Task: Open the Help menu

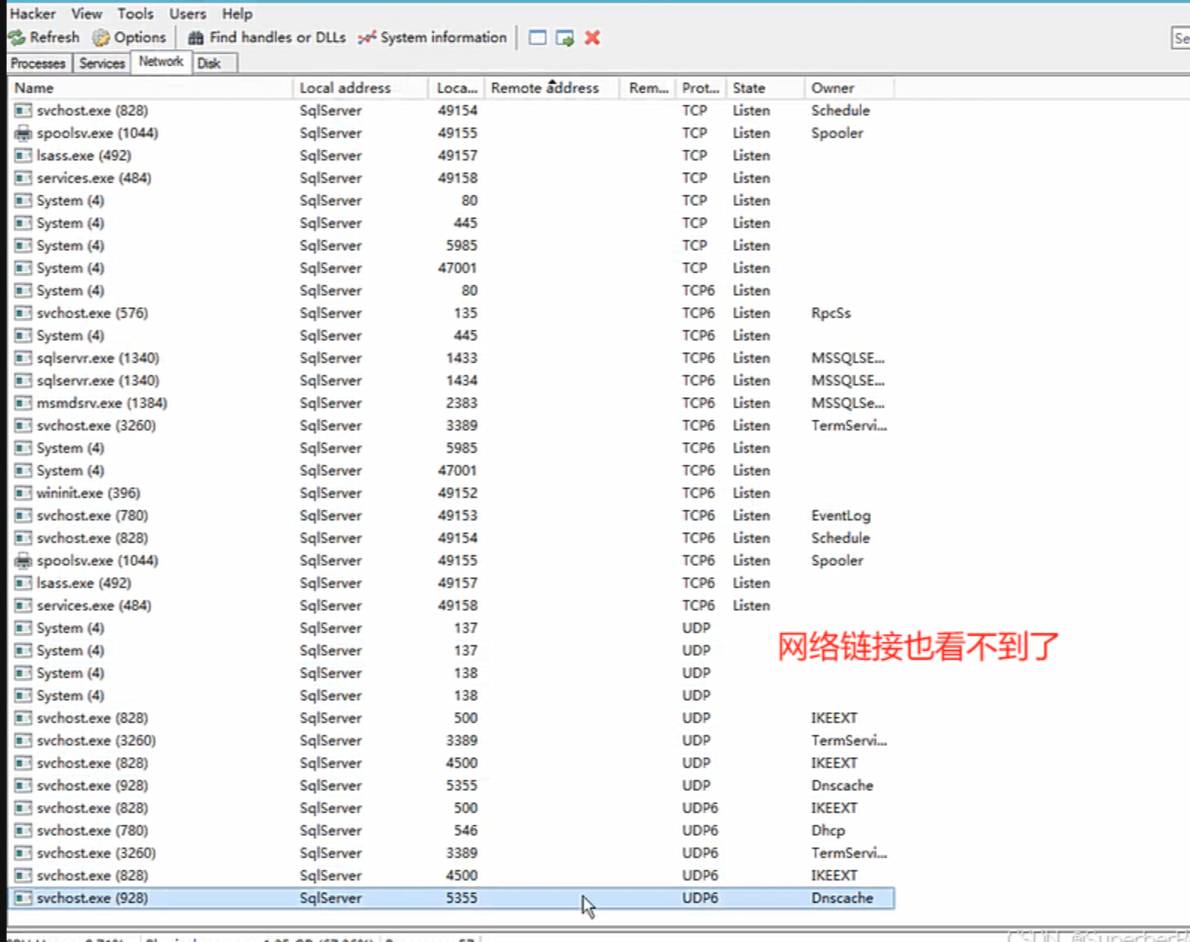Action: coord(237,14)
